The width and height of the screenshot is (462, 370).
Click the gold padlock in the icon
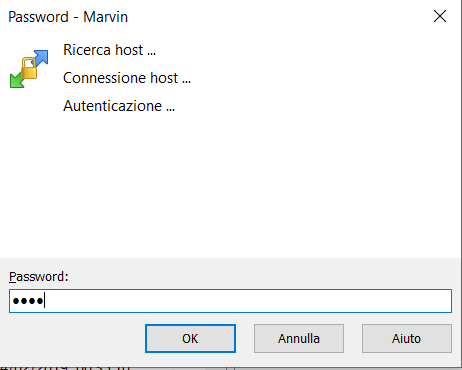[x=29, y=68]
